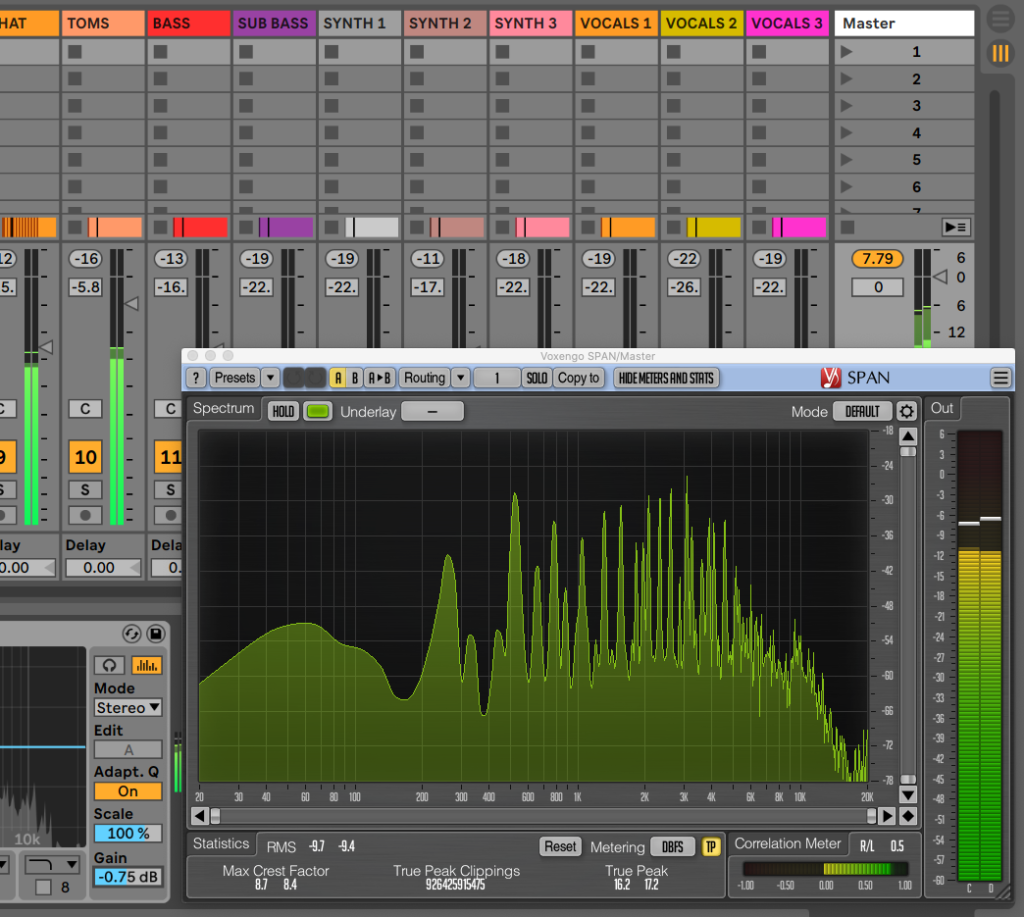Open SPAN correlation R/L selector
The width and height of the screenshot is (1024, 917).
click(x=867, y=846)
